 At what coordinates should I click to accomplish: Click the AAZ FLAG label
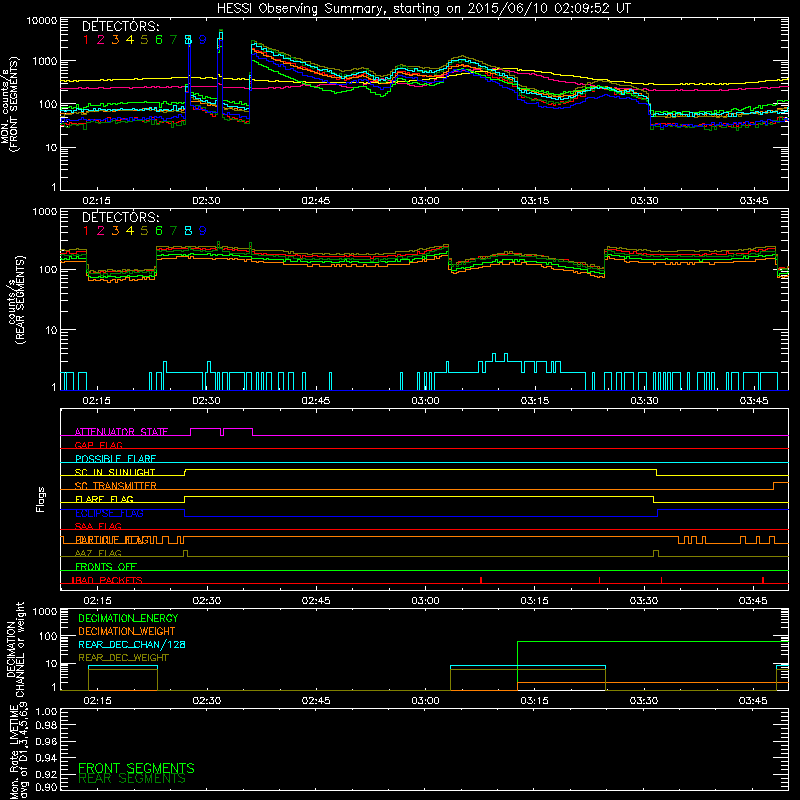click(98, 553)
